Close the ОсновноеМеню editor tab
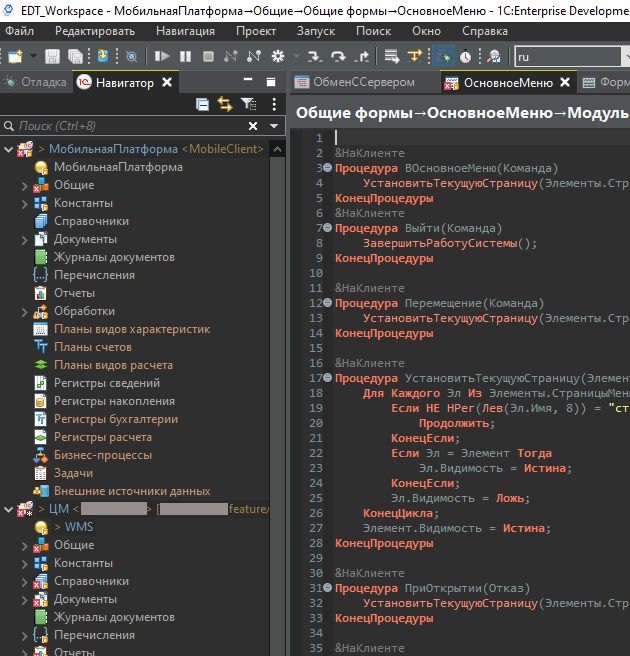This screenshot has width=630, height=656. tap(565, 83)
